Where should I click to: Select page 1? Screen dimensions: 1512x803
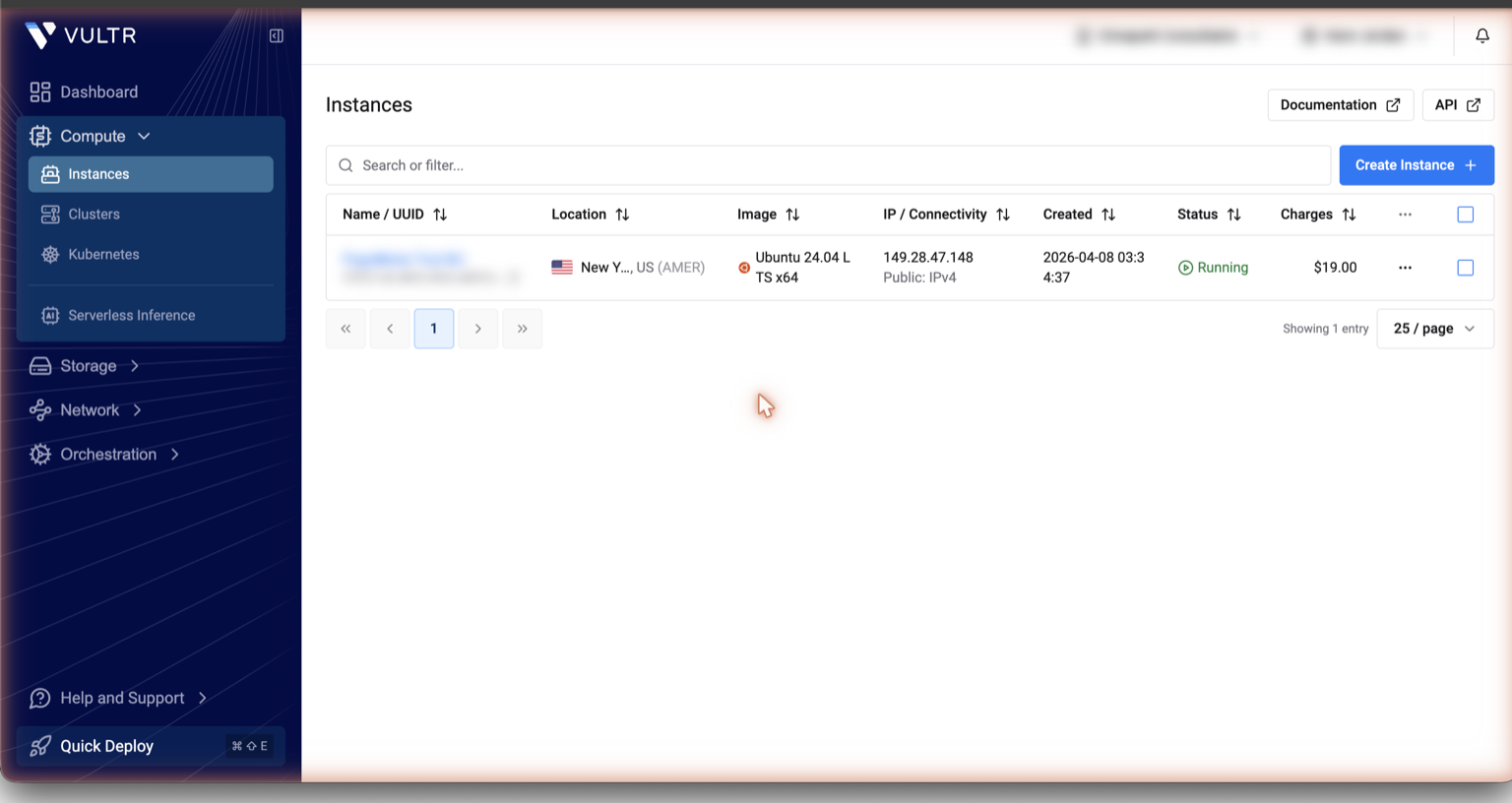coord(434,329)
